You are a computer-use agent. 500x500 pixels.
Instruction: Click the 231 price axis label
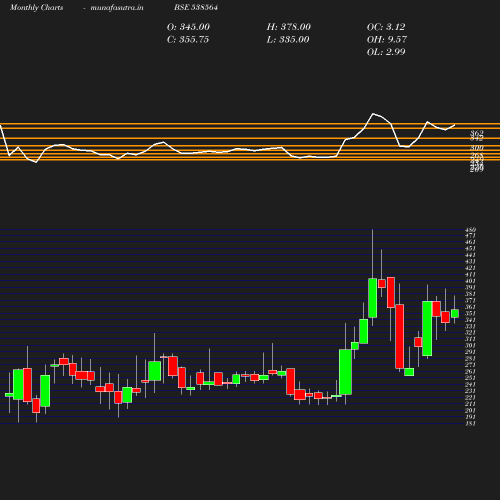point(470,391)
